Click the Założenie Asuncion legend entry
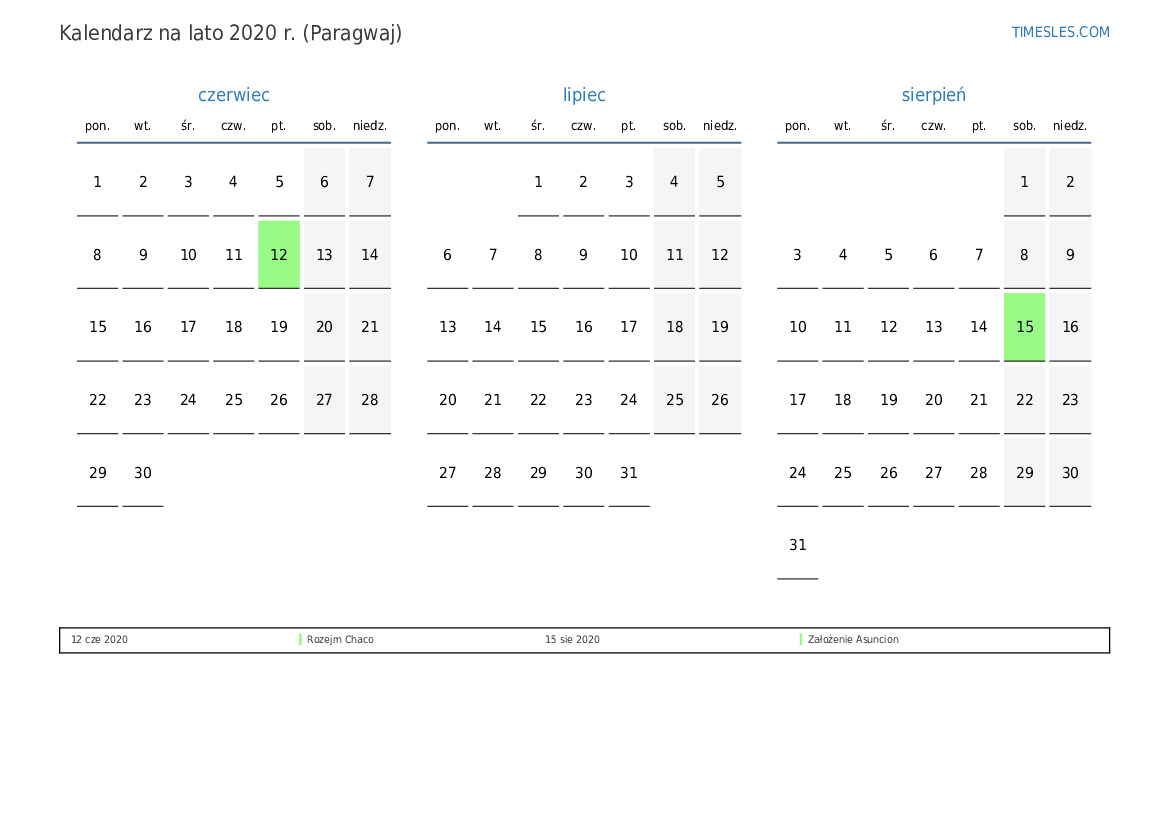This screenshot has height=827, width=1169. [853, 640]
